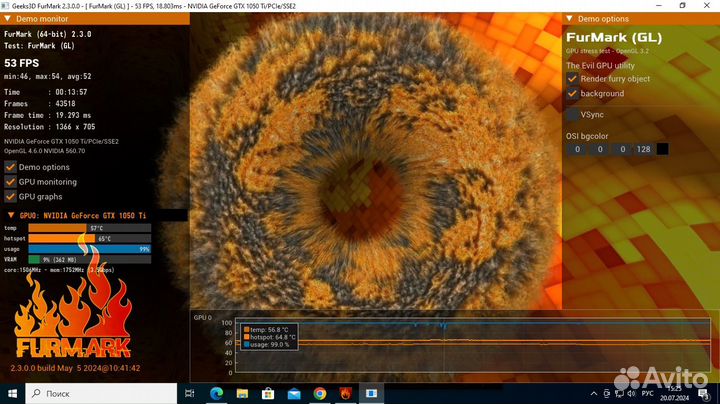Viewport: 720px width, 404px height.
Task: Collapse the Demo options panel header
Action: [x=570, y=19]
